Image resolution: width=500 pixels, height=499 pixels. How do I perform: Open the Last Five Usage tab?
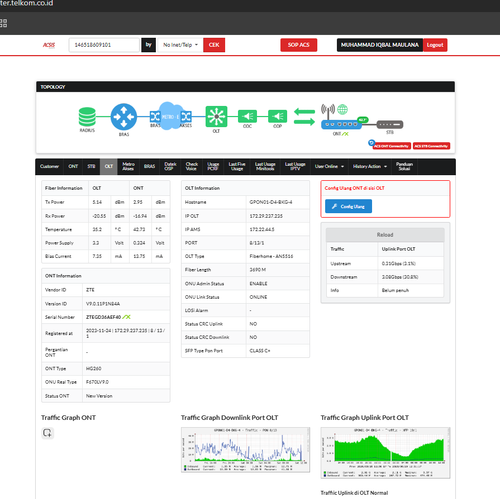[237, 166]
